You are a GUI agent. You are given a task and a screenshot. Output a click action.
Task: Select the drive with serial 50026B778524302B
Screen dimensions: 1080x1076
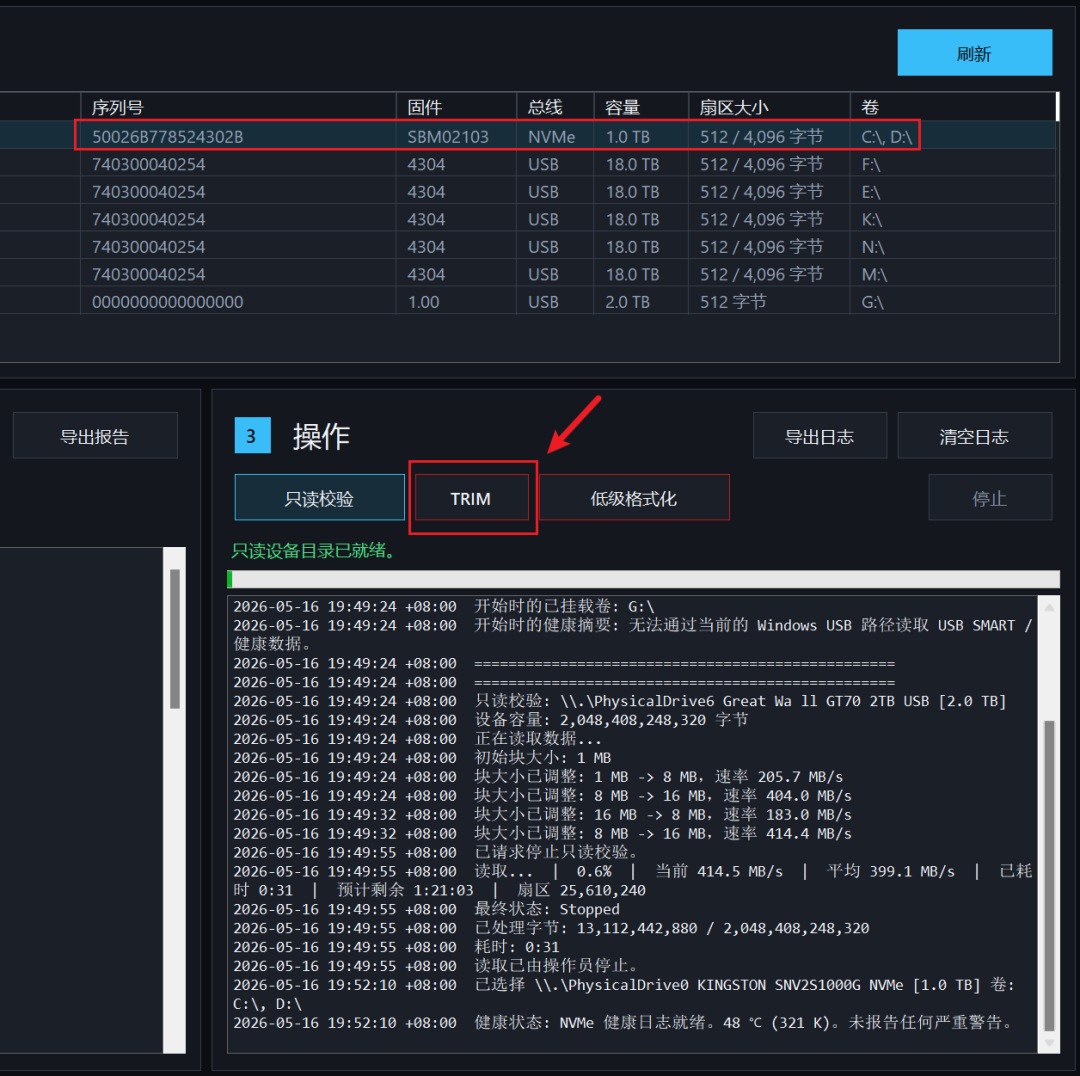(x=528, y=136)
